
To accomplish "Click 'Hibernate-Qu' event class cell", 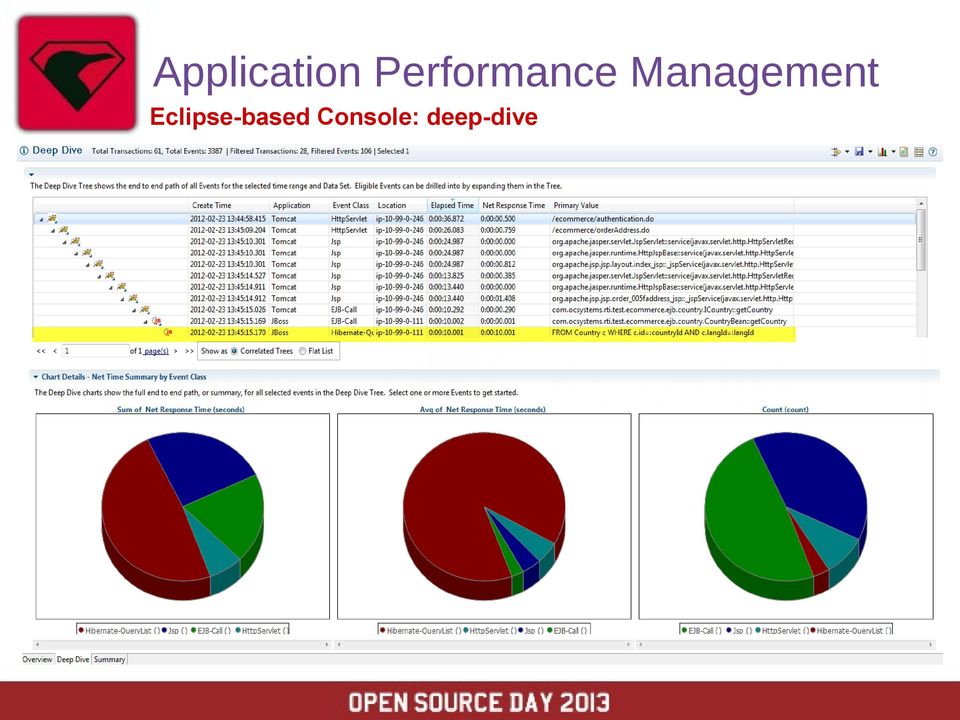I will pos(352,332).
